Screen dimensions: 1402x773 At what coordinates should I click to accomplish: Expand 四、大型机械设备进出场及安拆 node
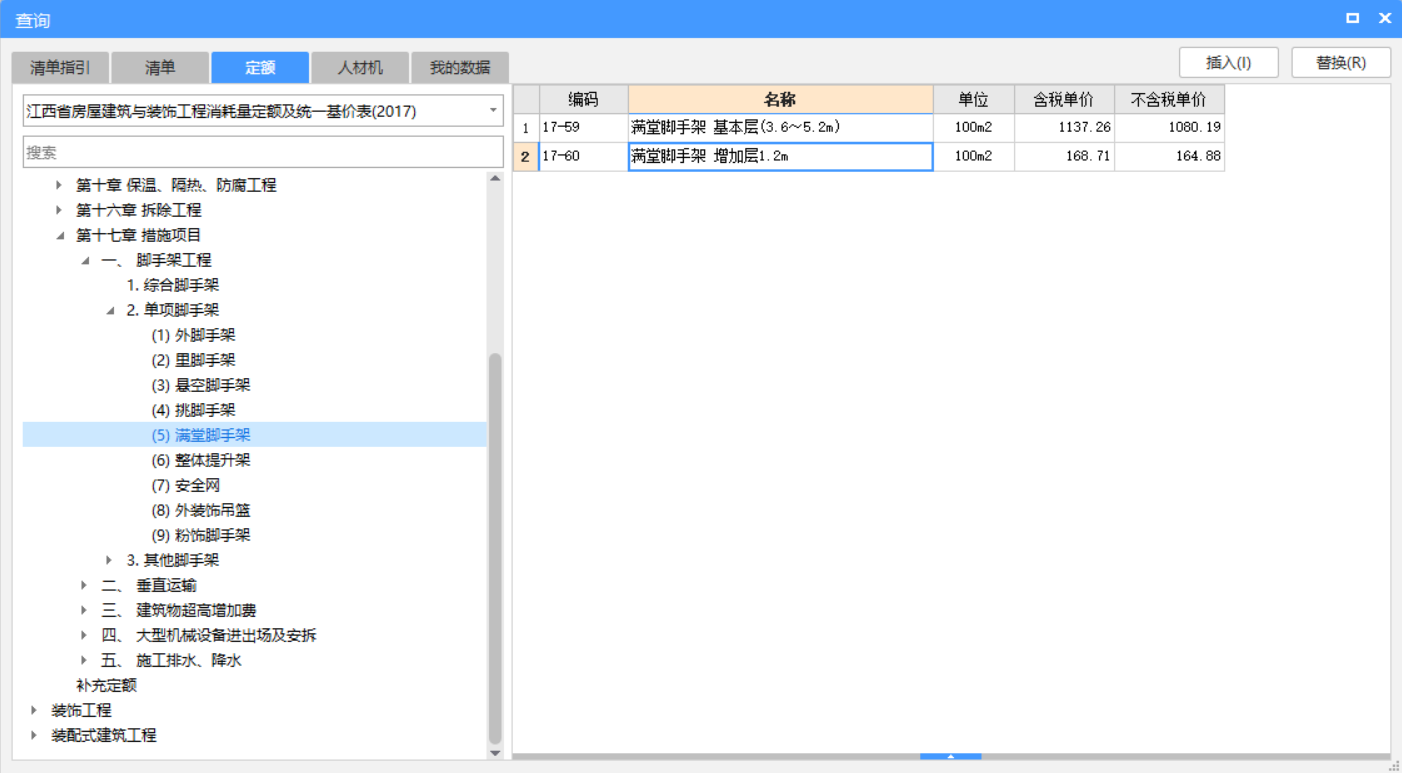tap(84, 635)
